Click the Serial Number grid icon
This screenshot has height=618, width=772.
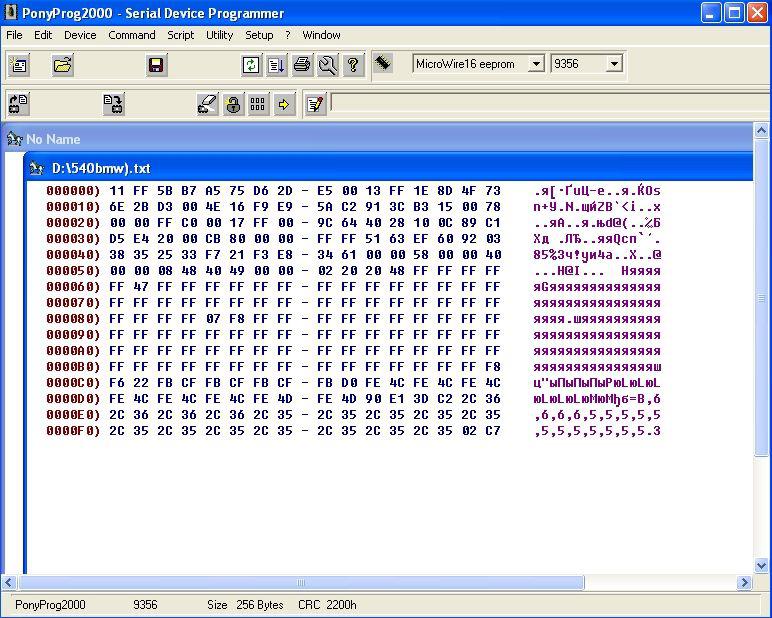(258, 104)
